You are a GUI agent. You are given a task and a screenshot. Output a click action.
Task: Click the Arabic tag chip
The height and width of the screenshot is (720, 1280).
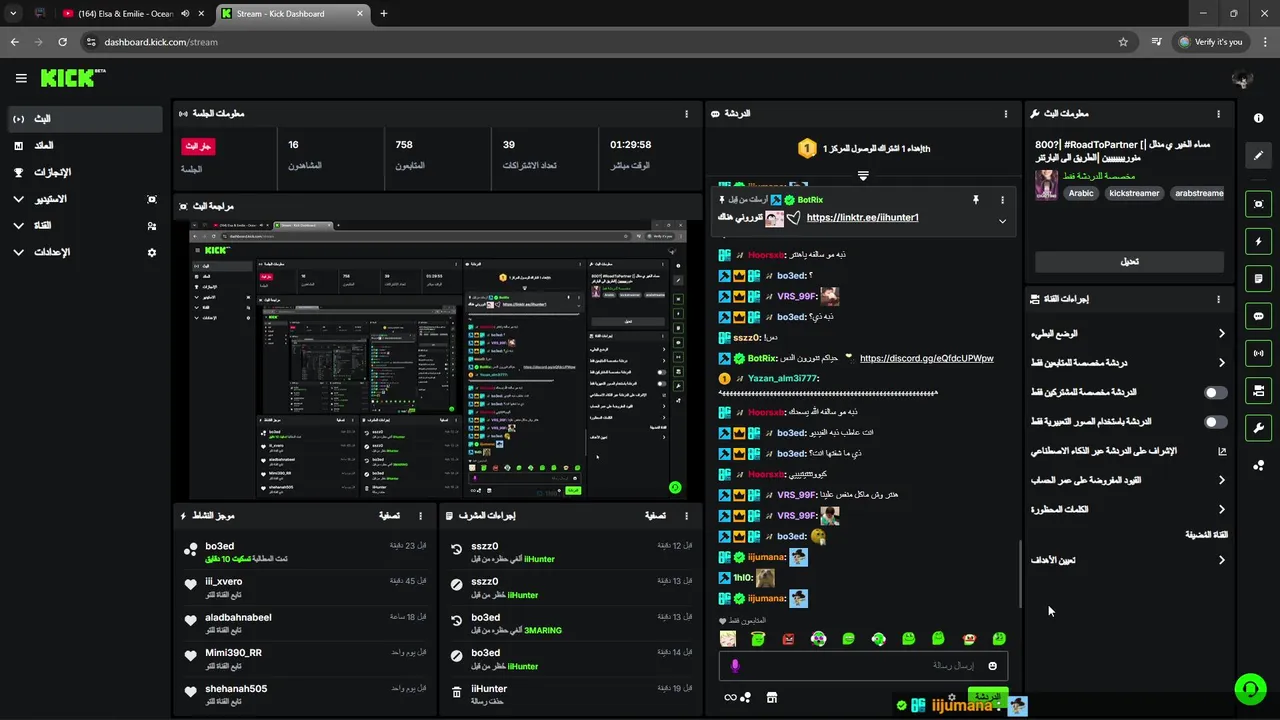point(1081,193)
